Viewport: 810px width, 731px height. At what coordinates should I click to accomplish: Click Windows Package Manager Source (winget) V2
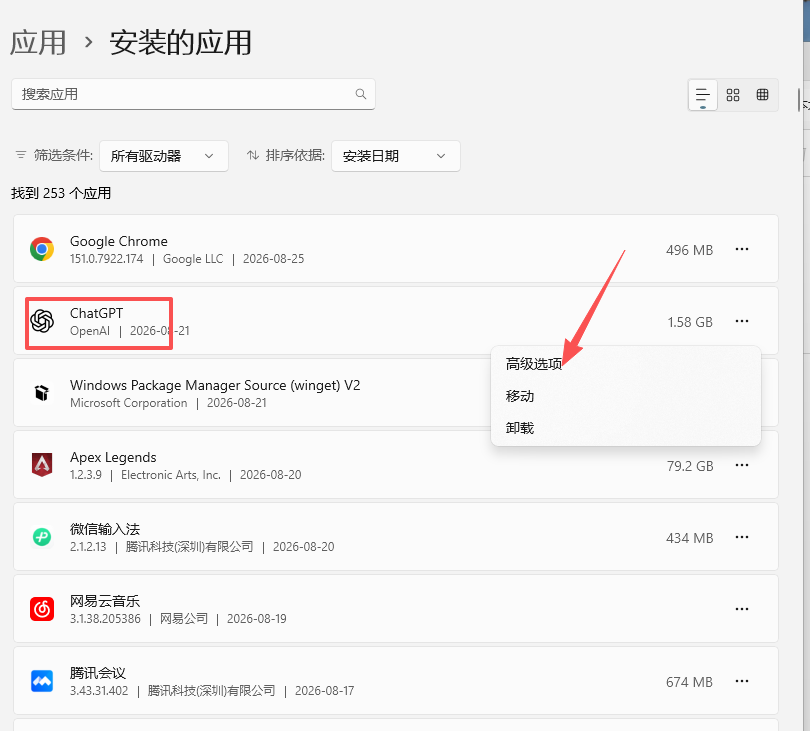[215, 385]
